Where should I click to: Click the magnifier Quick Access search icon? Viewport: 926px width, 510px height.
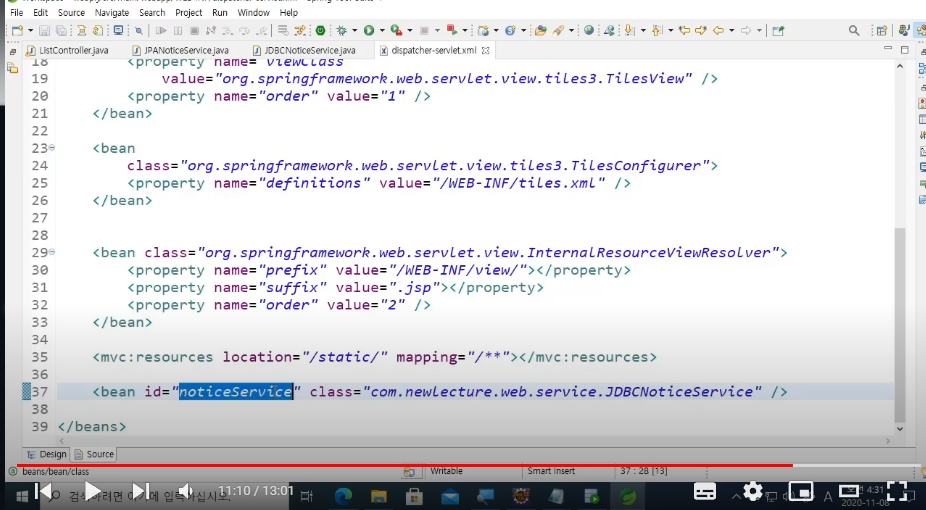point(853,31)
